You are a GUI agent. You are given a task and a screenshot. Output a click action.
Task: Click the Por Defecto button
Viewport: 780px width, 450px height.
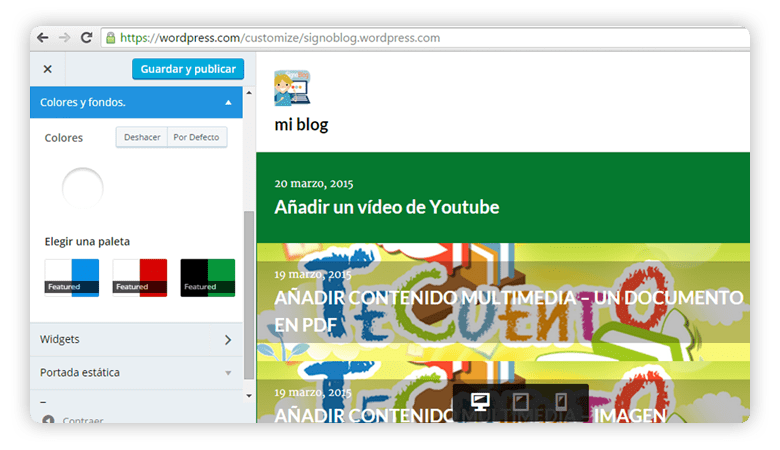(196, 137)
